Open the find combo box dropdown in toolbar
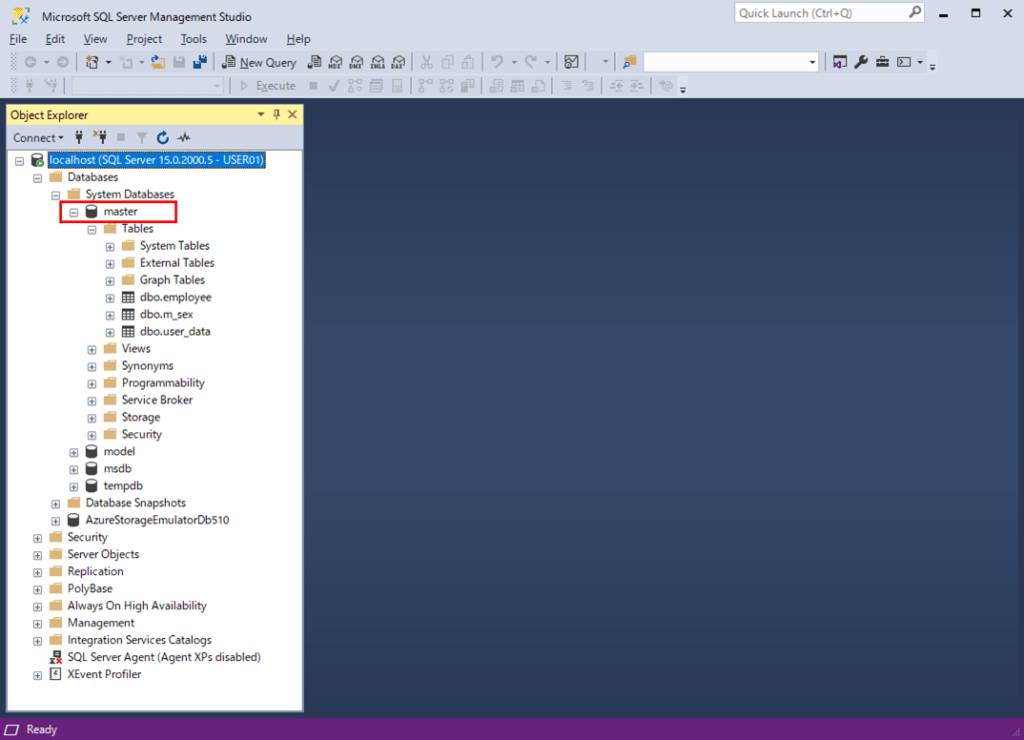 (812, 62)
